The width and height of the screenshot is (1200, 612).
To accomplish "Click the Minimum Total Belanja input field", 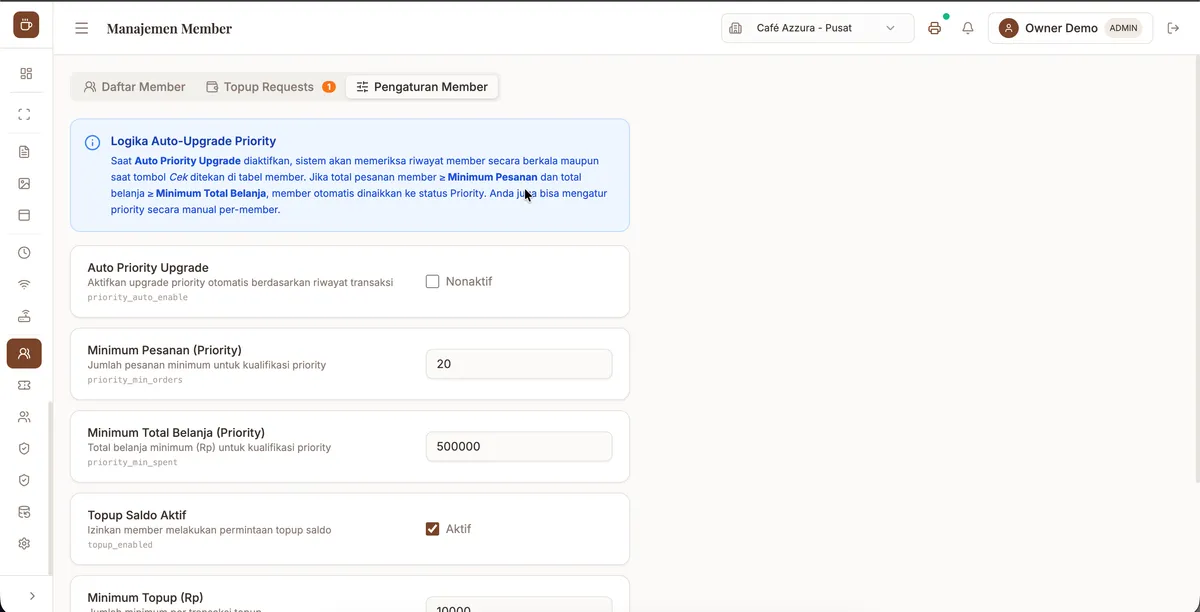I will point(519,446).
